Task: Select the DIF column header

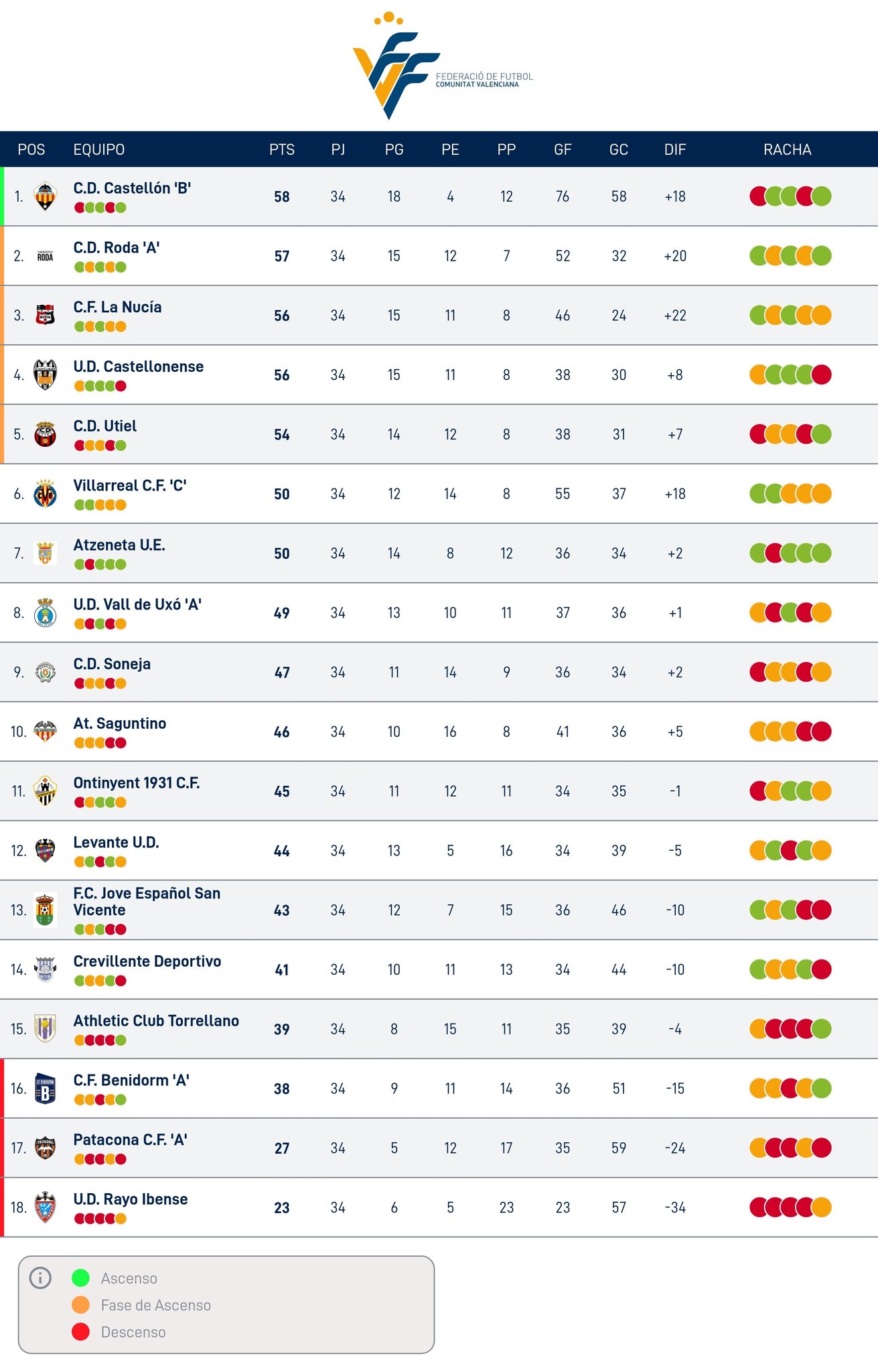Action: pyautogui.click(x=675, y=149)
